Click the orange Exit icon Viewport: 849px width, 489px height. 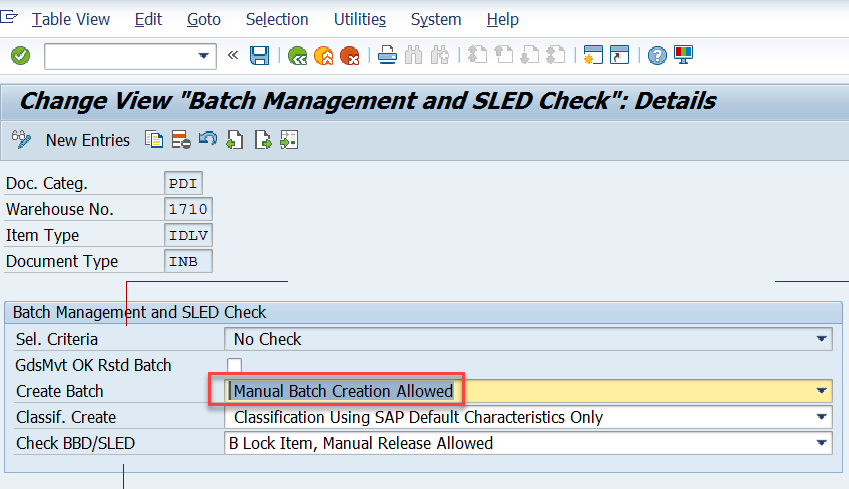pyautogui.click(x=323, y=56)
